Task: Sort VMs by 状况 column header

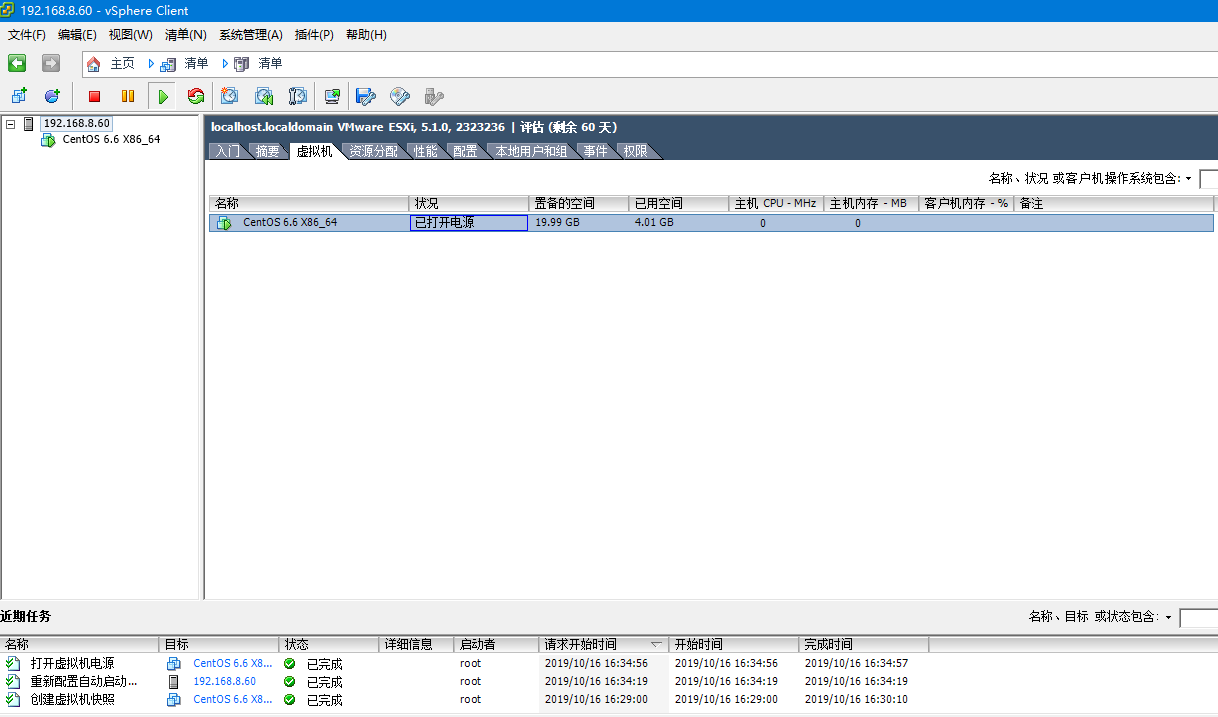Action: (x=469, y=203)
